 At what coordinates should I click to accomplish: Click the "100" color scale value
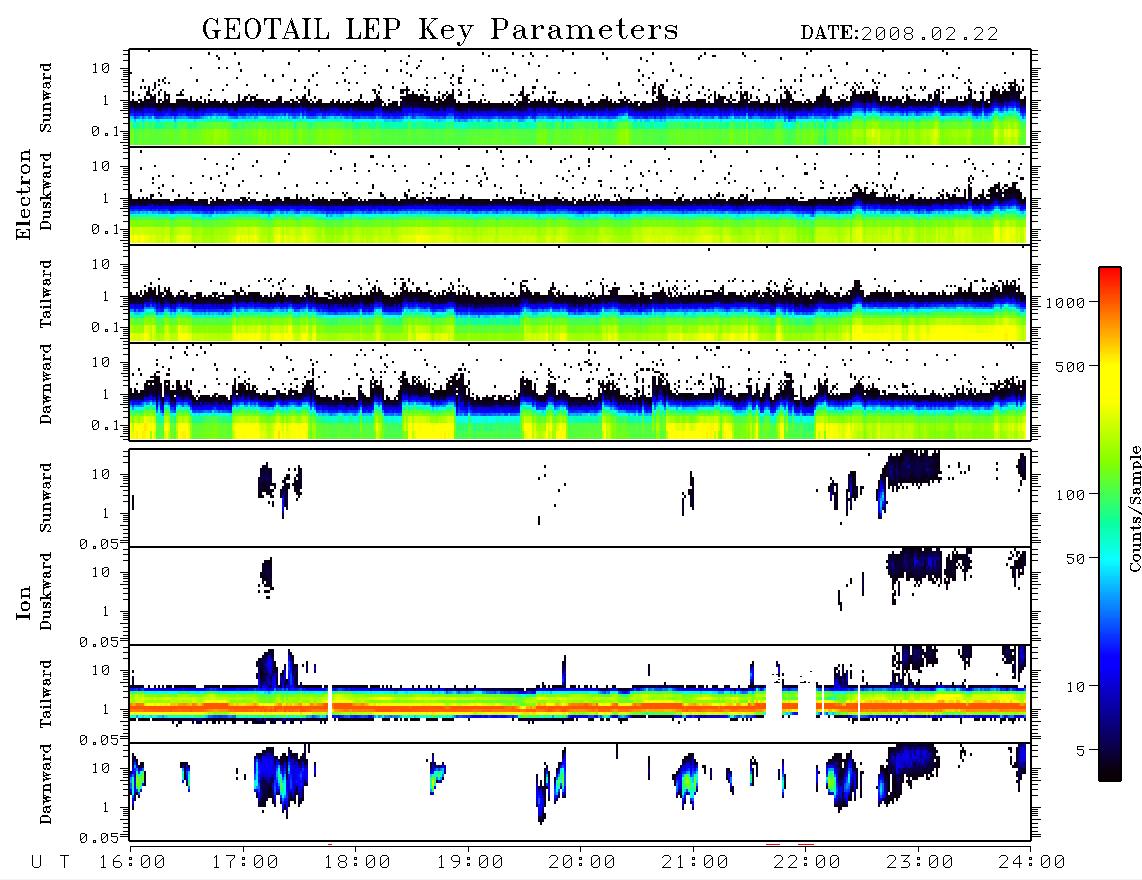point(1070,495)
